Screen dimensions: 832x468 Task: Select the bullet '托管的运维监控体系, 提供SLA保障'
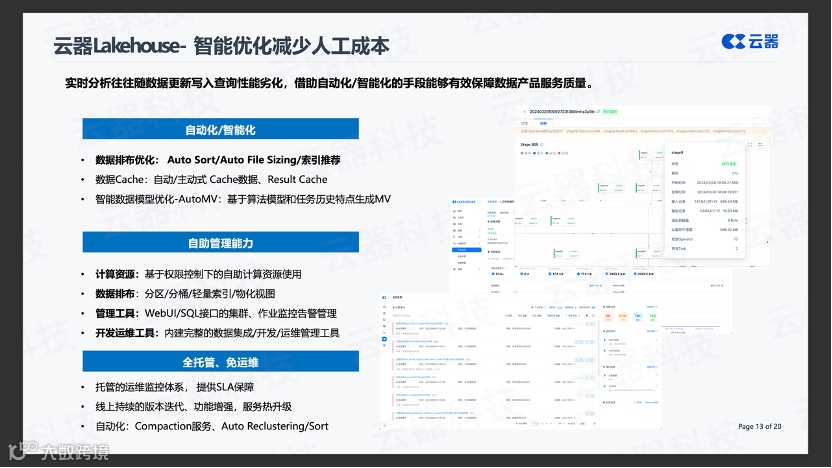[x=175, y=387]
